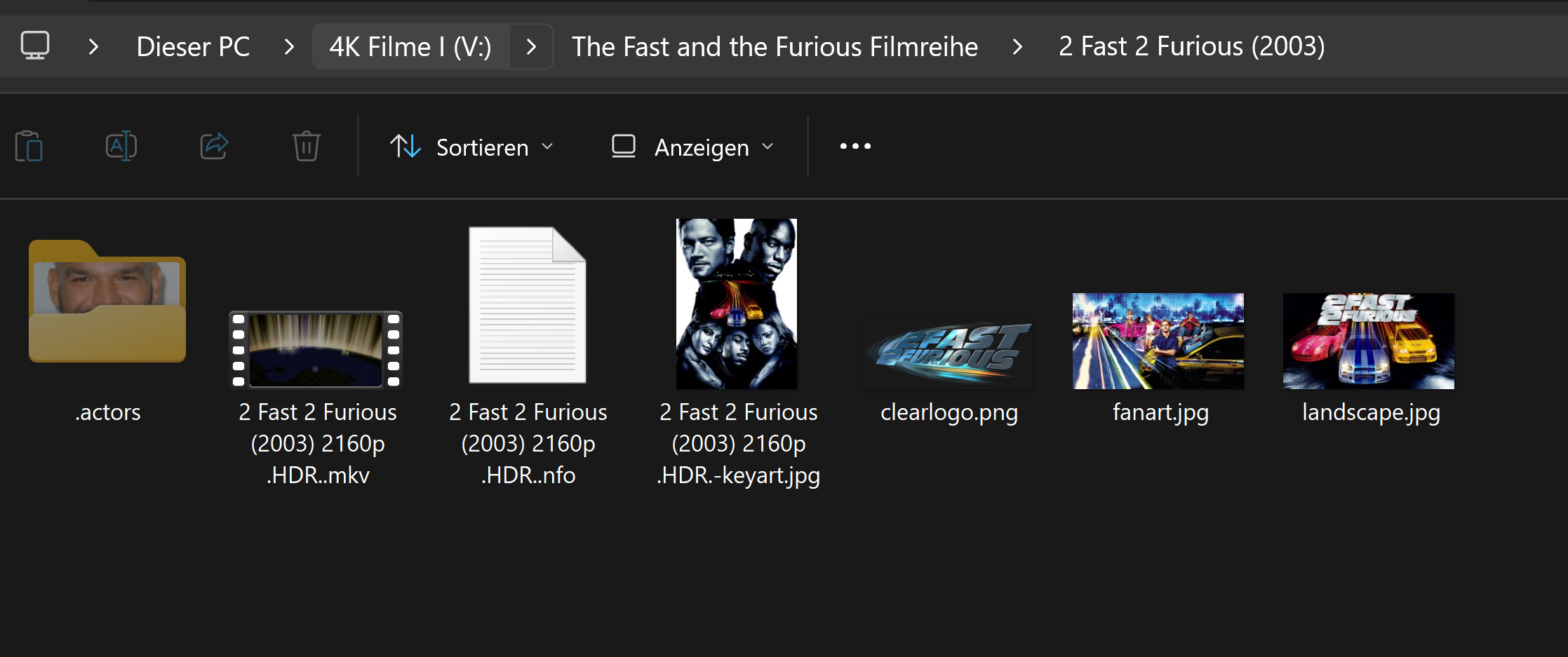1568x657 pixels.
Task: Click 2 Fast 2 Furious (2003) breadcrumb
Action: click(x=1192, y=46)
